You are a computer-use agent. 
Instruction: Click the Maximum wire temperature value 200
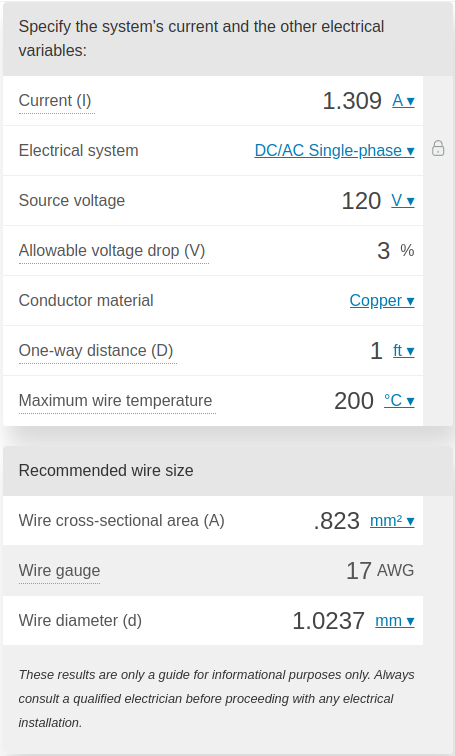(x=354, y=401)
